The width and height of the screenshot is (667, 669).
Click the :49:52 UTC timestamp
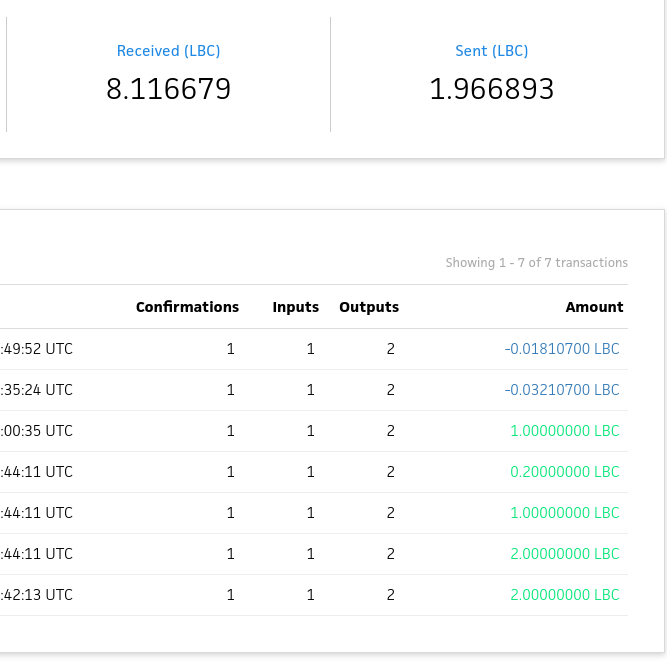37,349
